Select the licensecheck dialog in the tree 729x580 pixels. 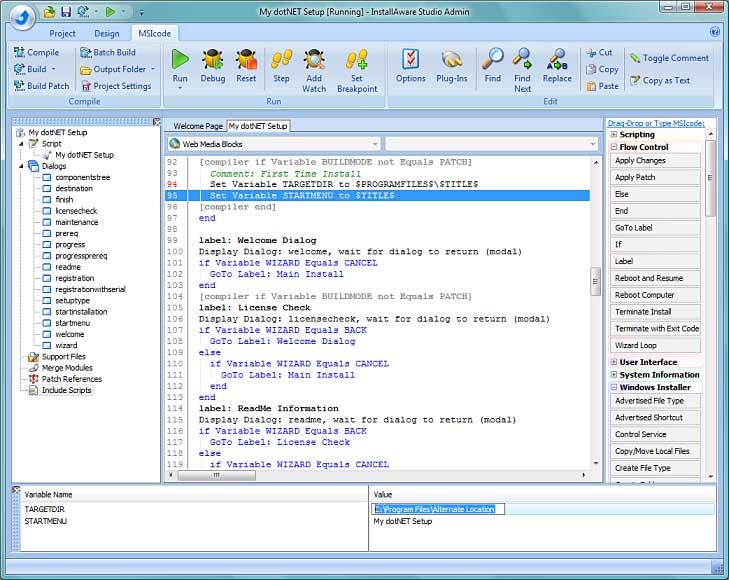tap(76, 211)
